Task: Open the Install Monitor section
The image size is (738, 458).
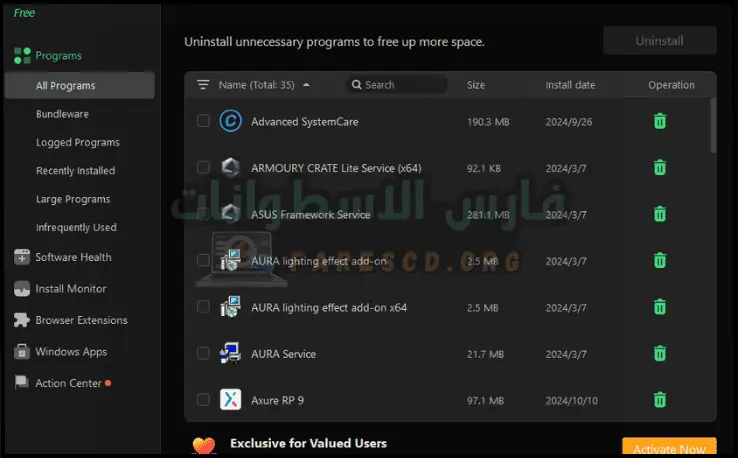Action: (x=71, y=289)
